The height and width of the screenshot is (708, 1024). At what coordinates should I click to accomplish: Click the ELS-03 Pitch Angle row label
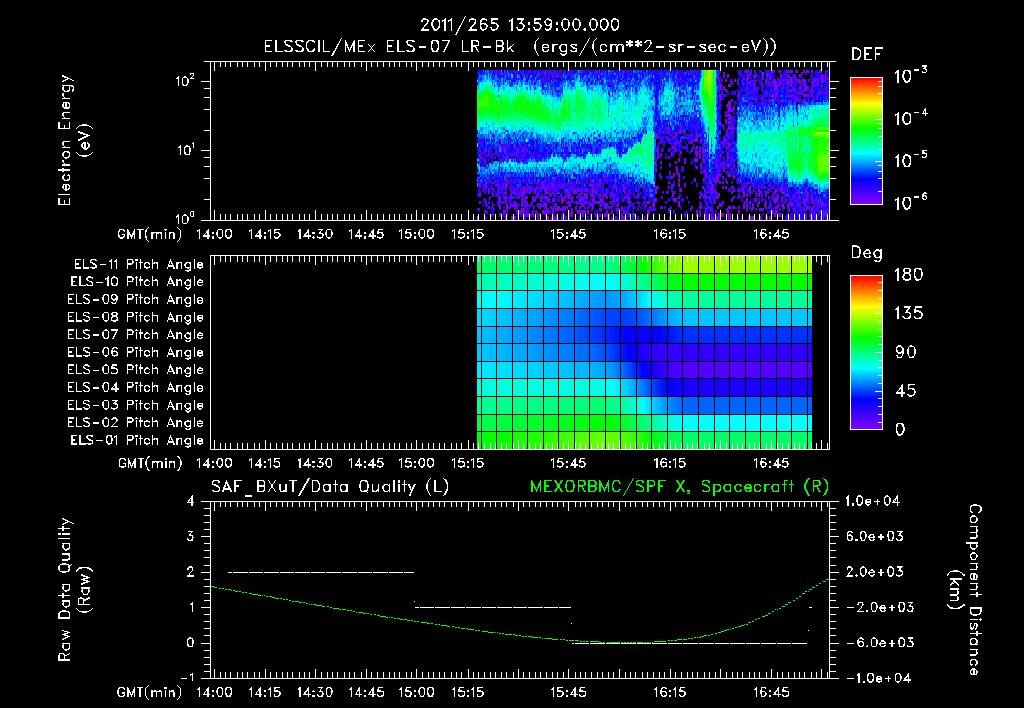click(135, 405)
